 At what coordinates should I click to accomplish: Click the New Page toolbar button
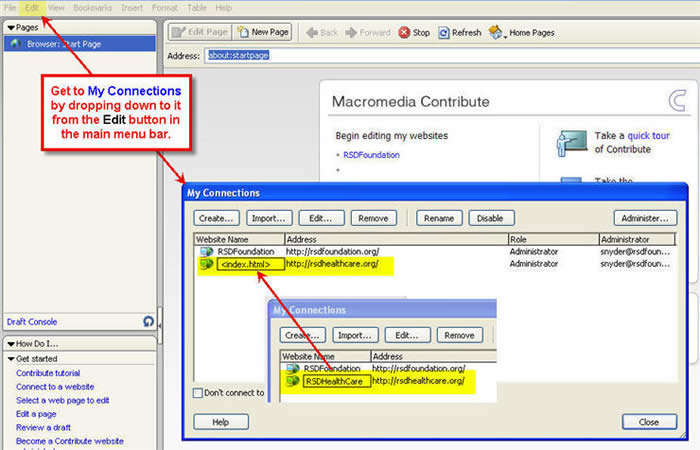click(x=262, y=32)
